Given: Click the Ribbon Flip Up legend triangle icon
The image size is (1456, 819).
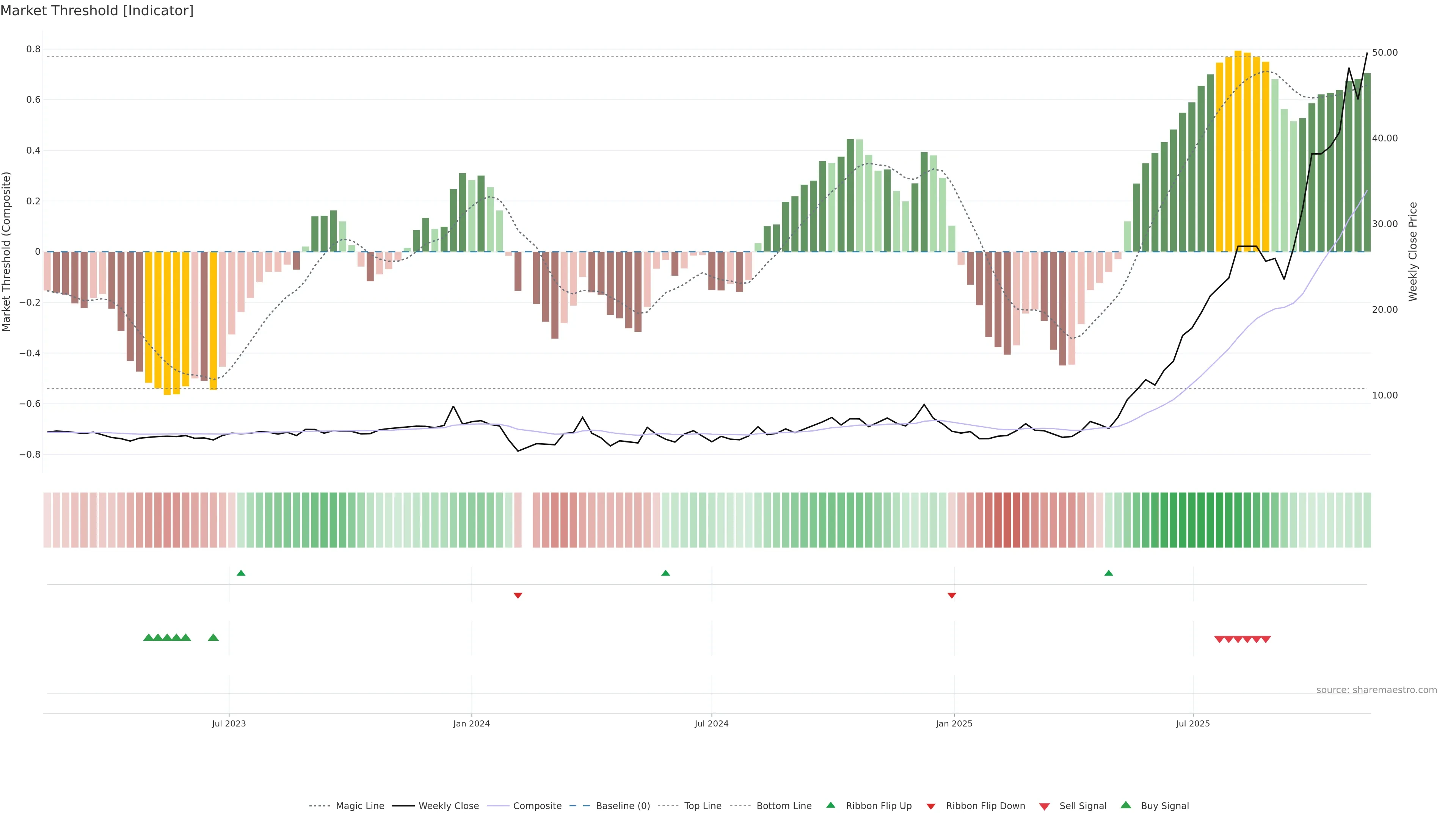Looking at the screenshot, I should [830, 805].
